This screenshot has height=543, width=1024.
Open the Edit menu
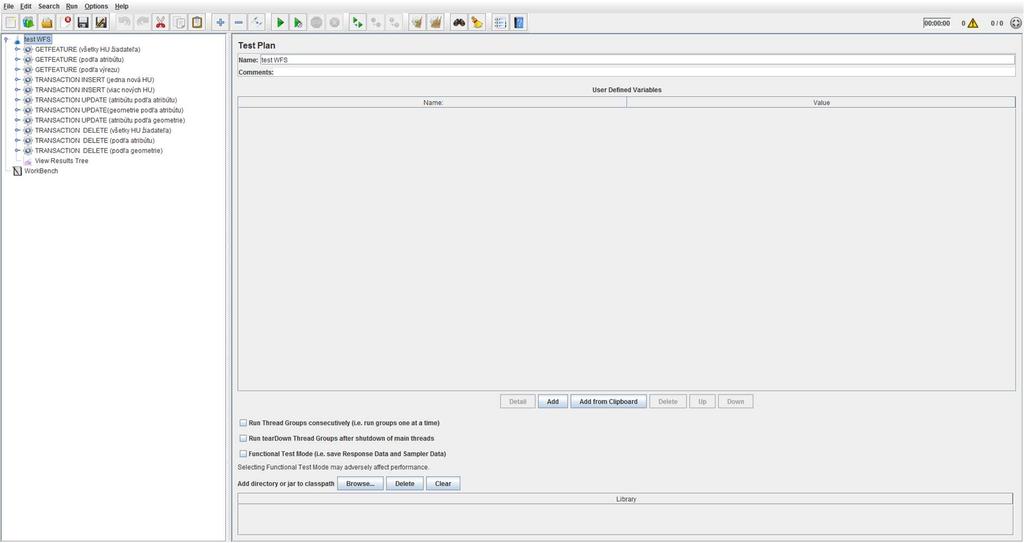click(x=25, y=7)
